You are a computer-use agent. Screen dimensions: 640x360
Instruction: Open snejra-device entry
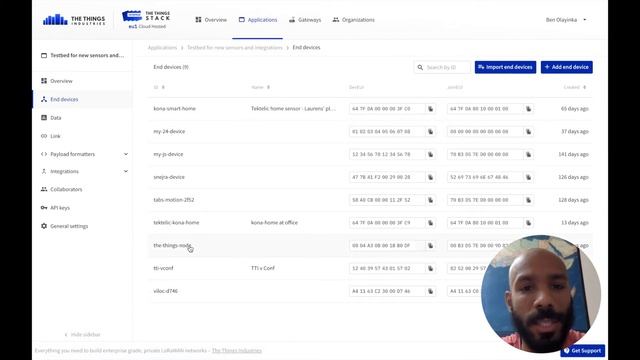(x=169, y=178)
